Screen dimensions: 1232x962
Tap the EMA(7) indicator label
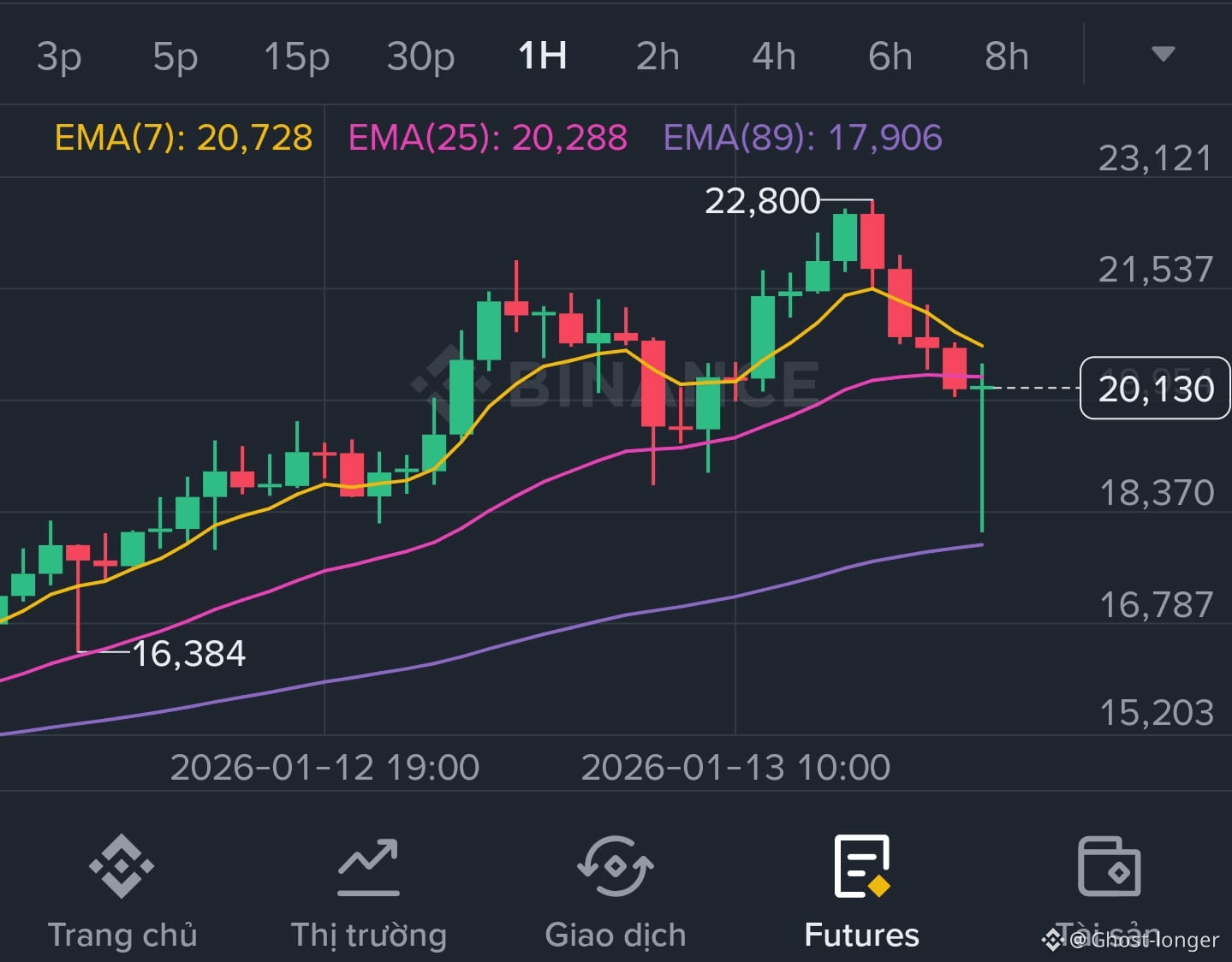(184, 138)
